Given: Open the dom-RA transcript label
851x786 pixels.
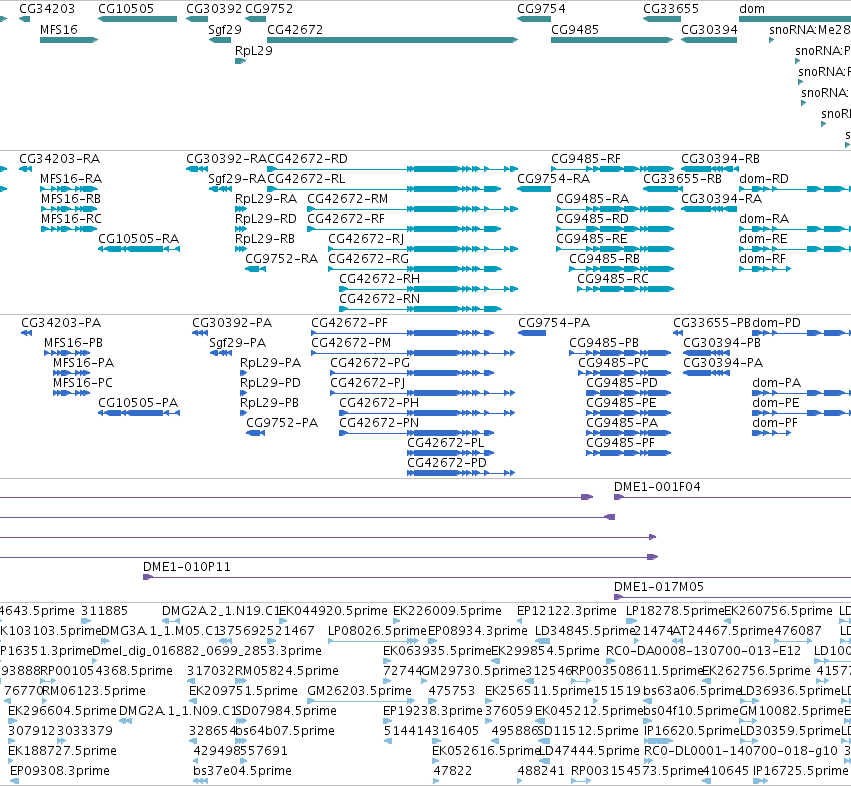Looking at the screenshot, I should click(x=764, y=219).
